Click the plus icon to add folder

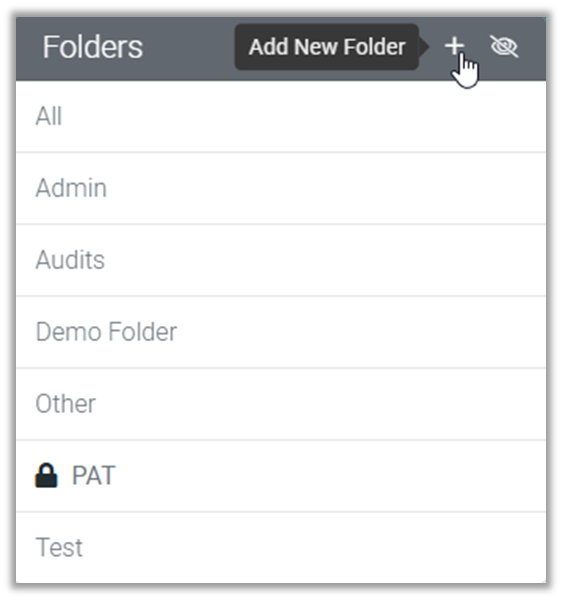[454, 46]
